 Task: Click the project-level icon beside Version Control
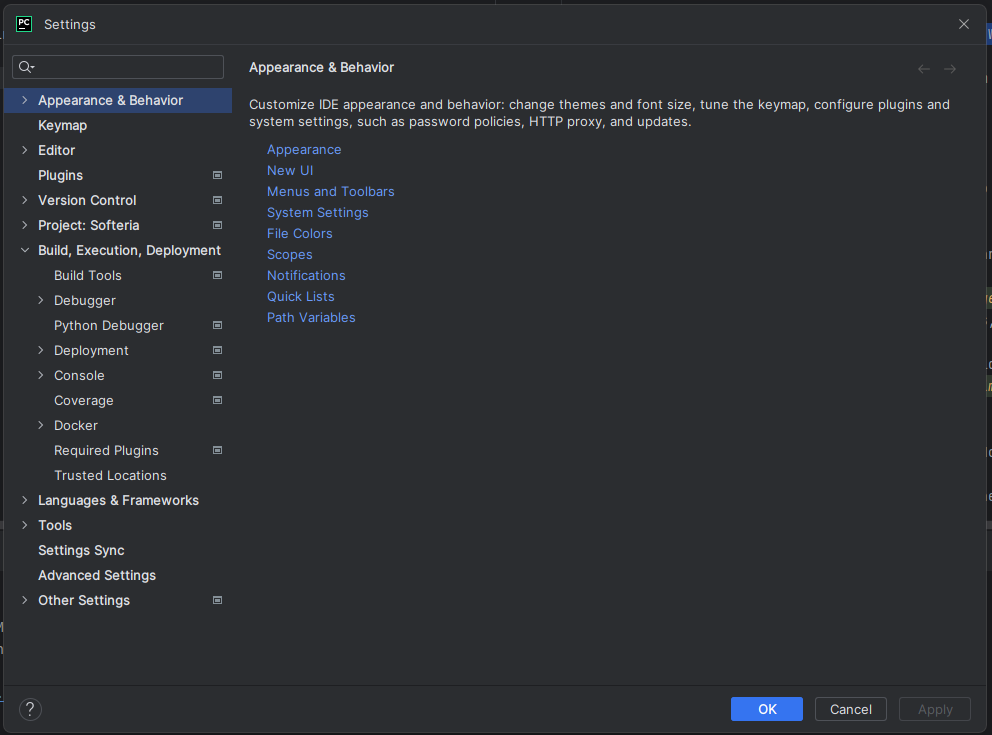point(217,200)
